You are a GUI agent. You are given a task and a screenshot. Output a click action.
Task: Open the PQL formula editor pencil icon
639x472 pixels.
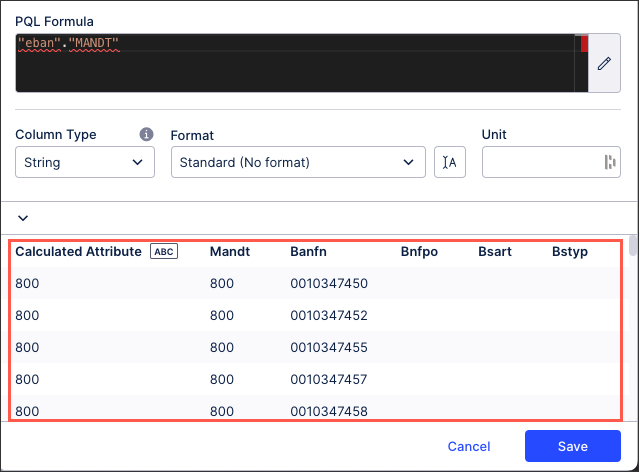point(604,63)
